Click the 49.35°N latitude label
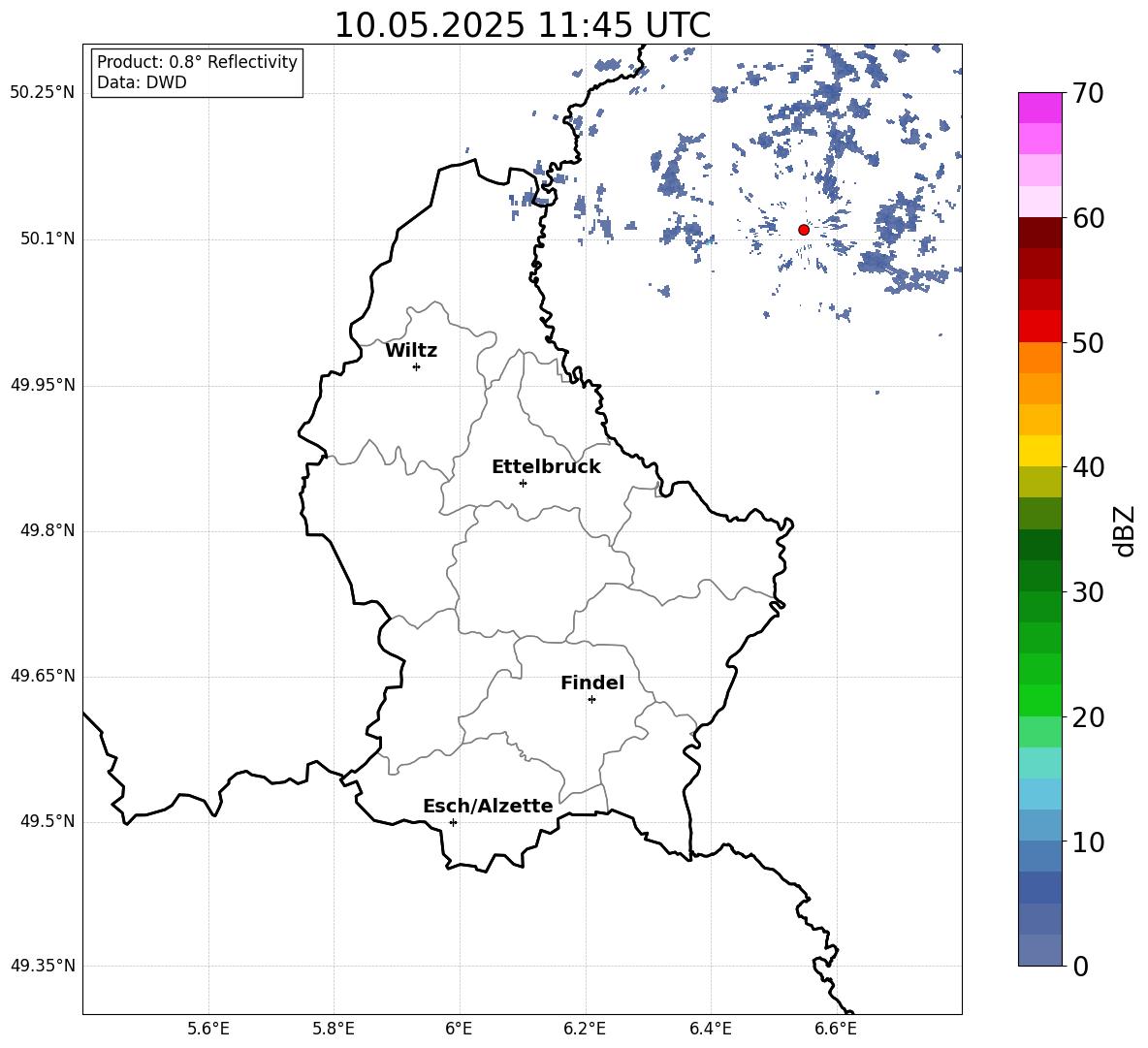This screenshot has height=1048, width=1148. point(43,966)
